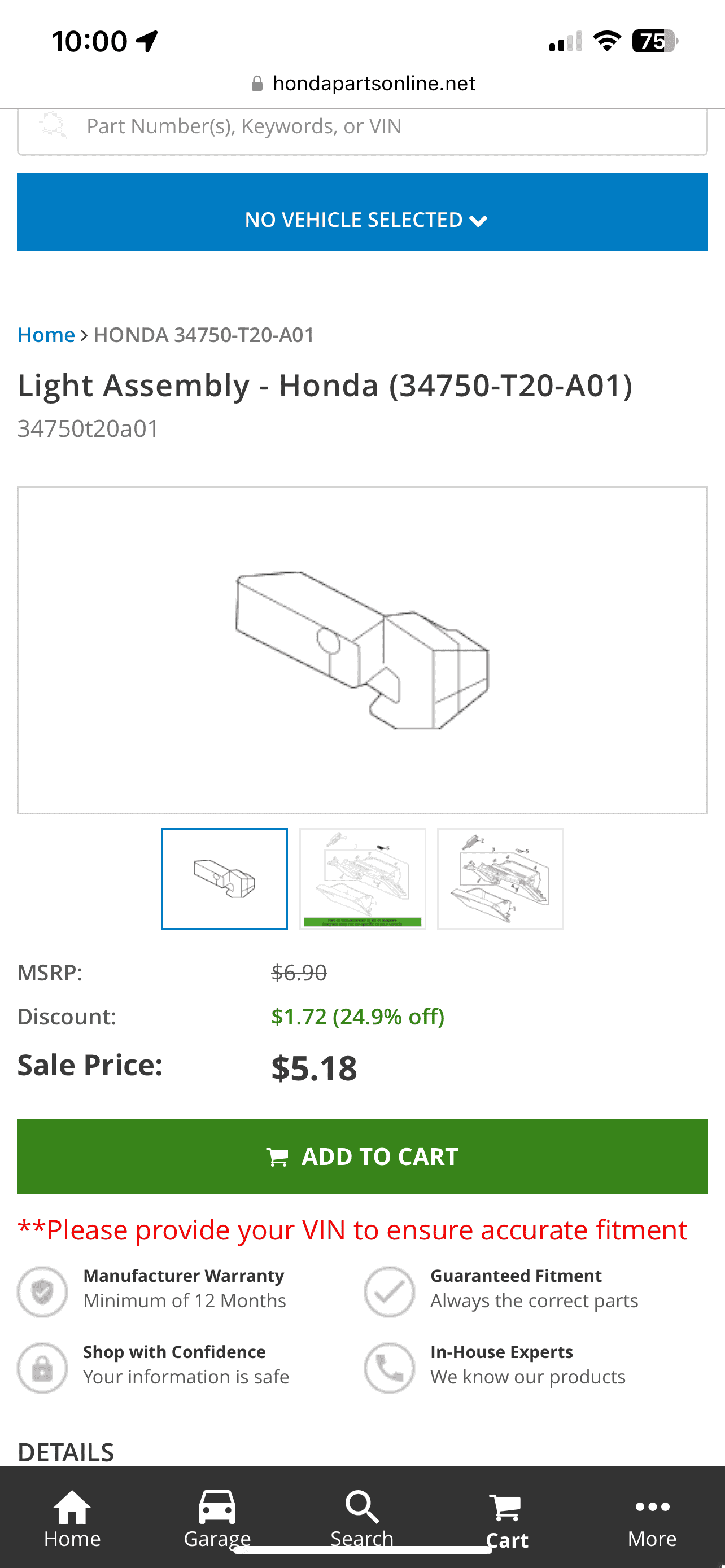Tap the DETAILS section heading
725x1568 pixels.
65,1452
